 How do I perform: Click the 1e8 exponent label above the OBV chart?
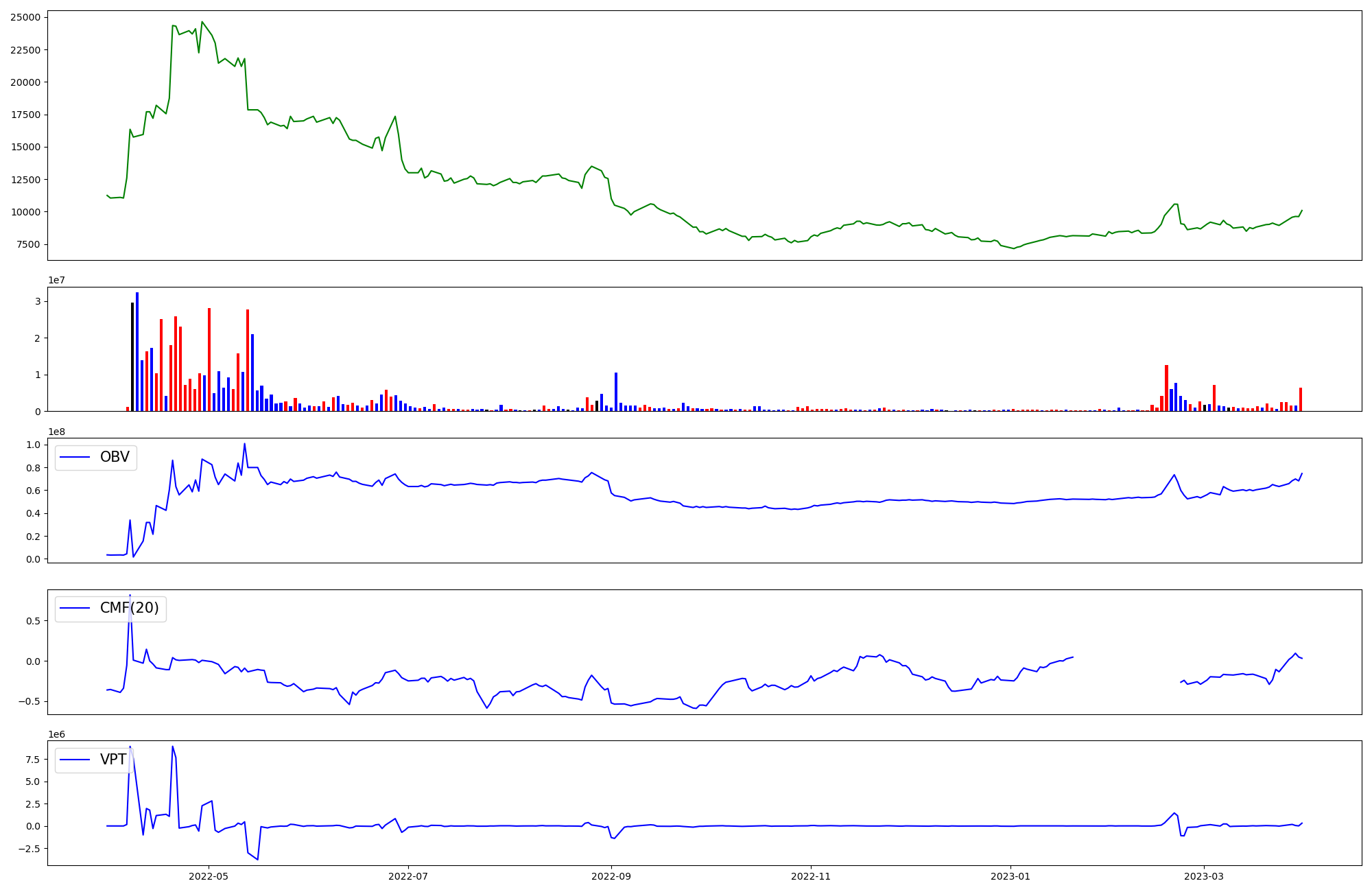pyautogui.click(x=56, y=432)
